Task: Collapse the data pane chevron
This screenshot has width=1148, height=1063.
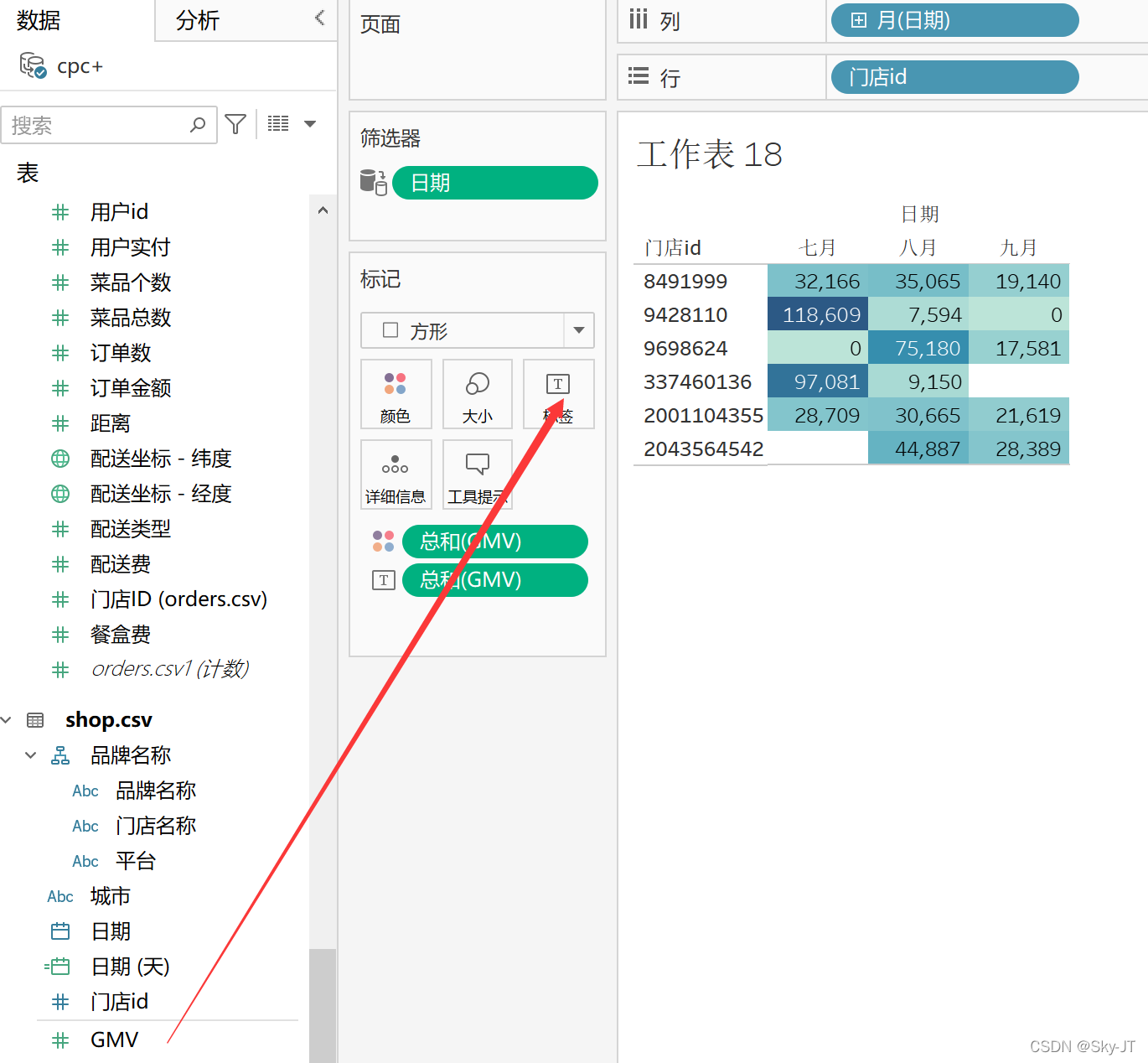Action: tap(319, 18)
